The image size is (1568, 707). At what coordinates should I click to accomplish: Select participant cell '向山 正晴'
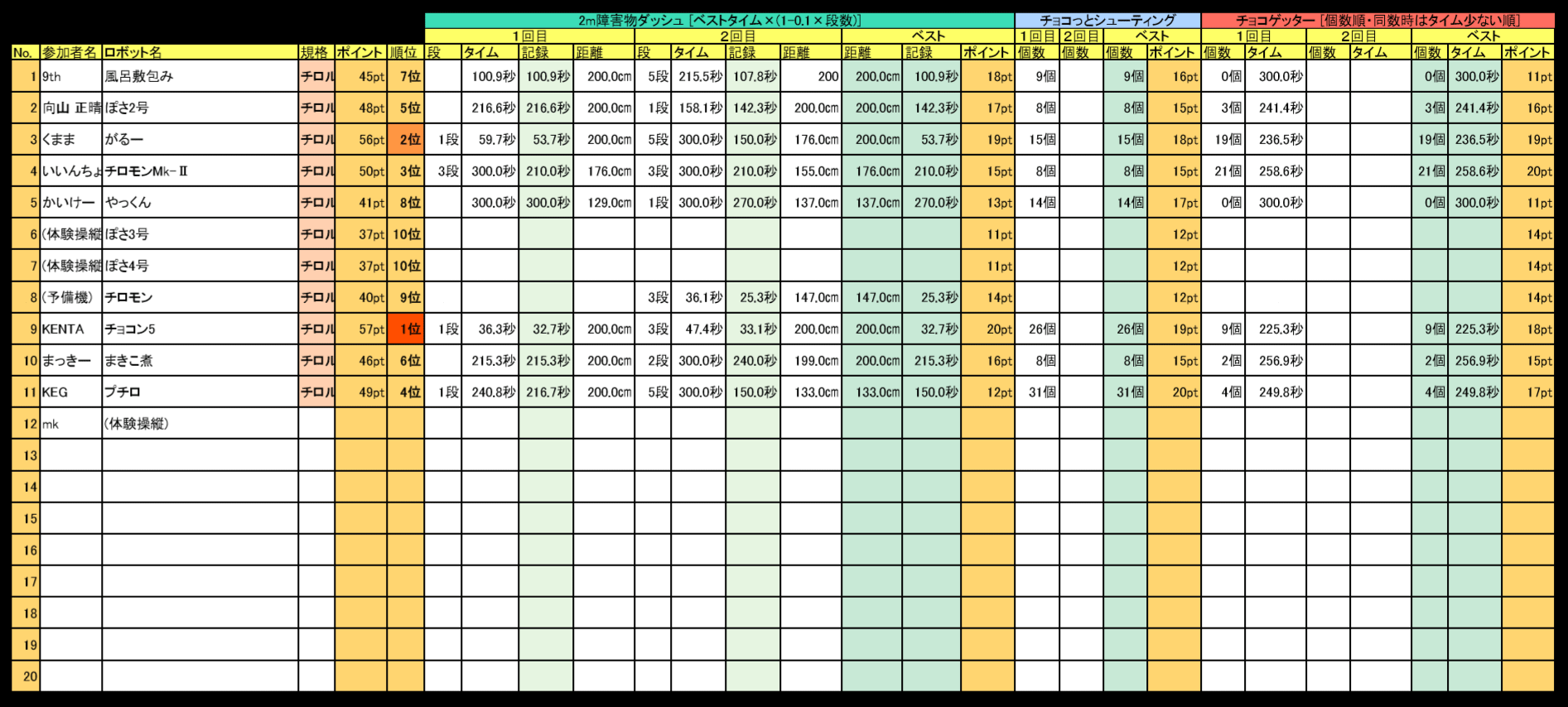coord(71,108)
